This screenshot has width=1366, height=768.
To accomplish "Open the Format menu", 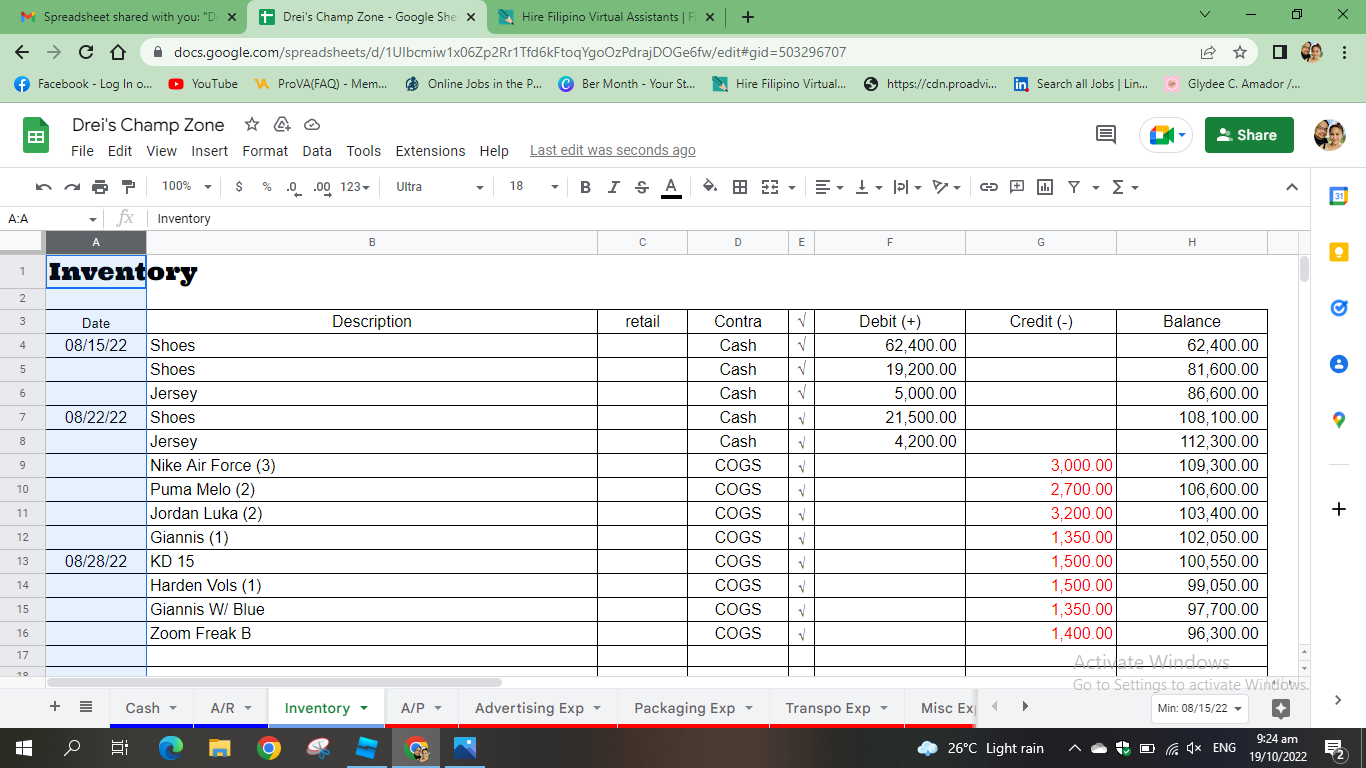I will point(265,151).
